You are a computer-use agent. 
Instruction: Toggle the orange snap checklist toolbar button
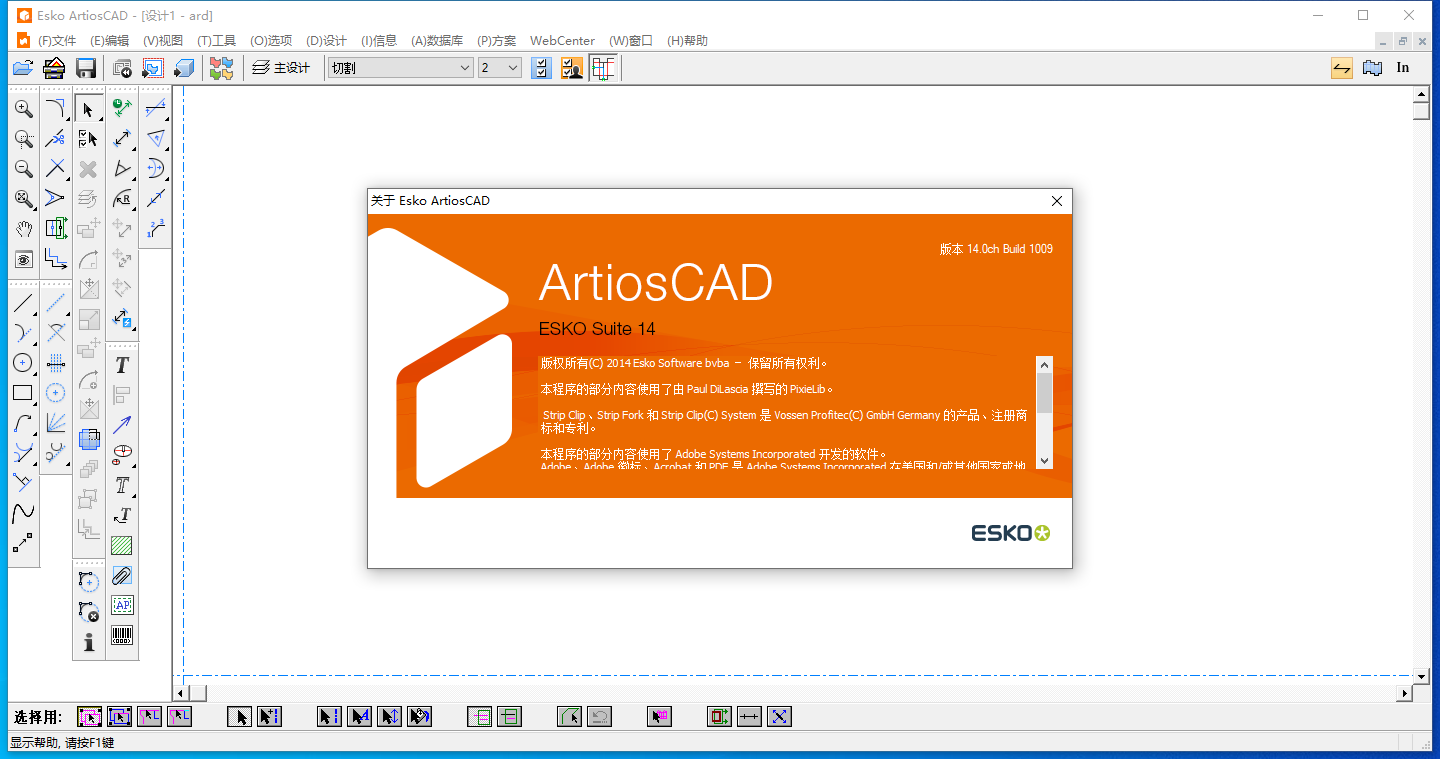(571, 67)
